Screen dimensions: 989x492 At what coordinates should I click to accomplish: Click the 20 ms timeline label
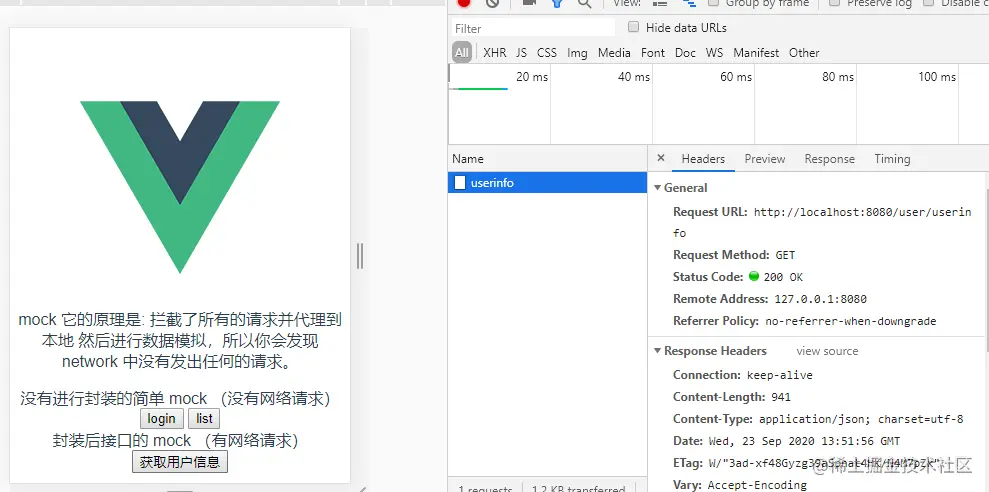[532, 77]
